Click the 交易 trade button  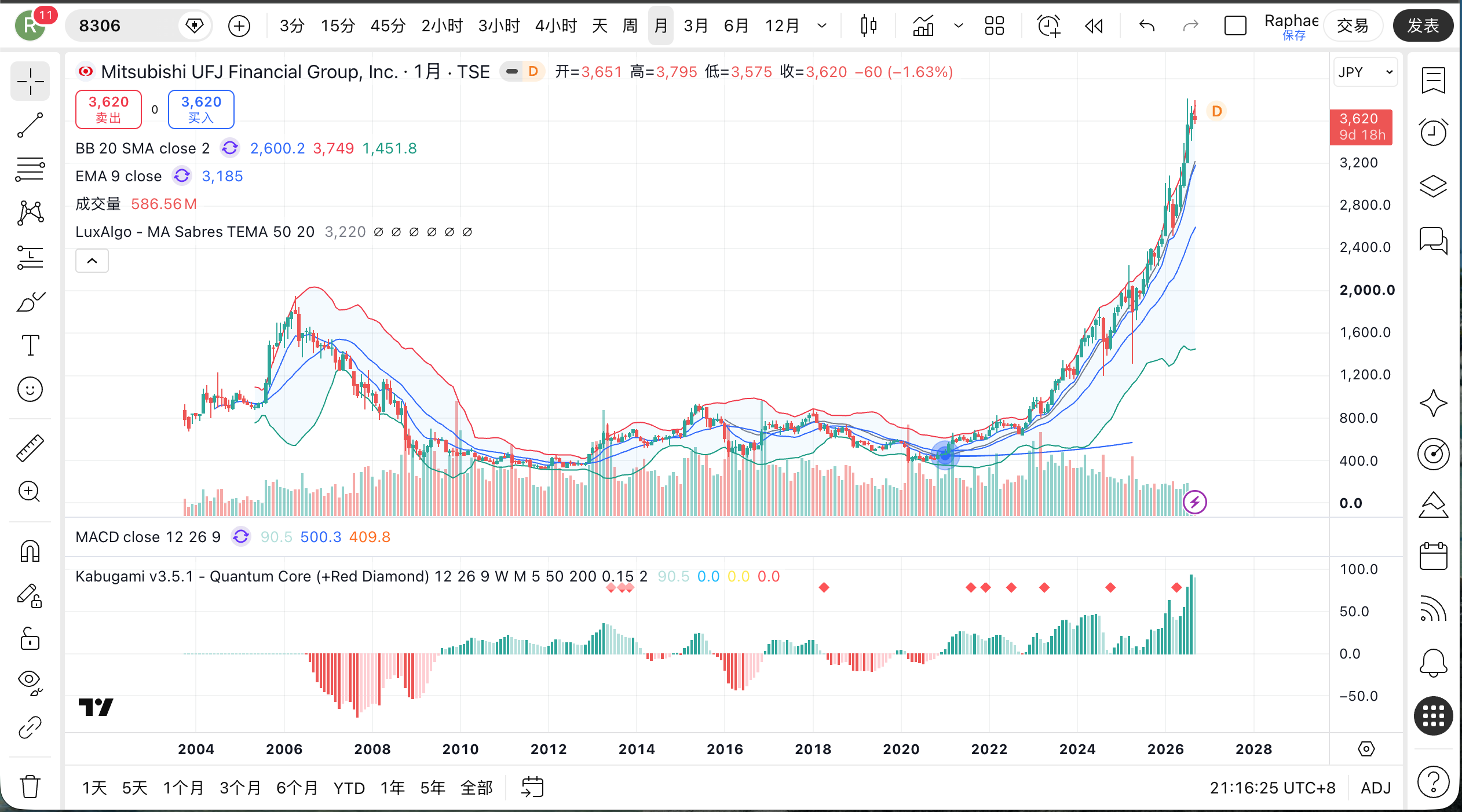(1353, 25)
